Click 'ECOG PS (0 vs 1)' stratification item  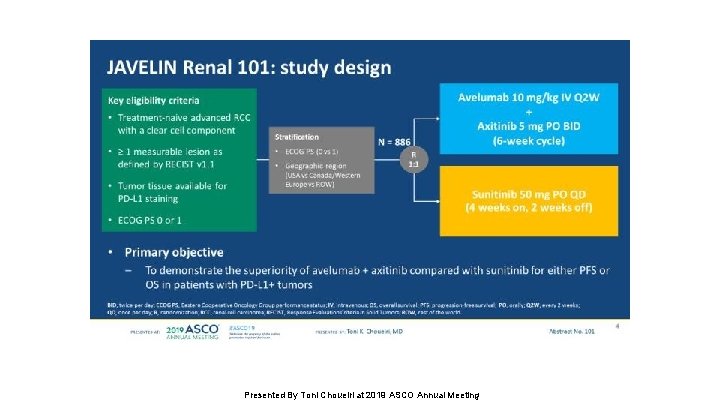pyautogui.click(x=311, y=152)
